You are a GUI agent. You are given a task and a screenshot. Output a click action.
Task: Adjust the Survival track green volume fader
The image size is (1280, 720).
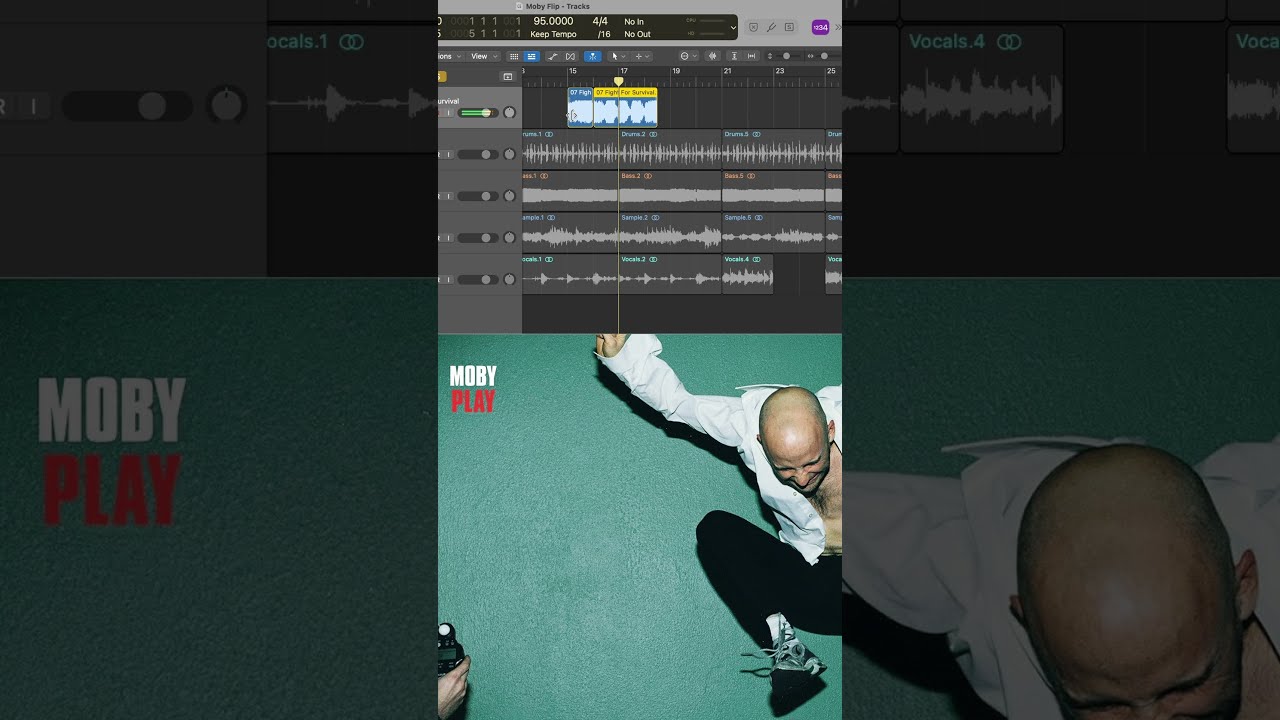pyautogui.click(x=477, y=113)
